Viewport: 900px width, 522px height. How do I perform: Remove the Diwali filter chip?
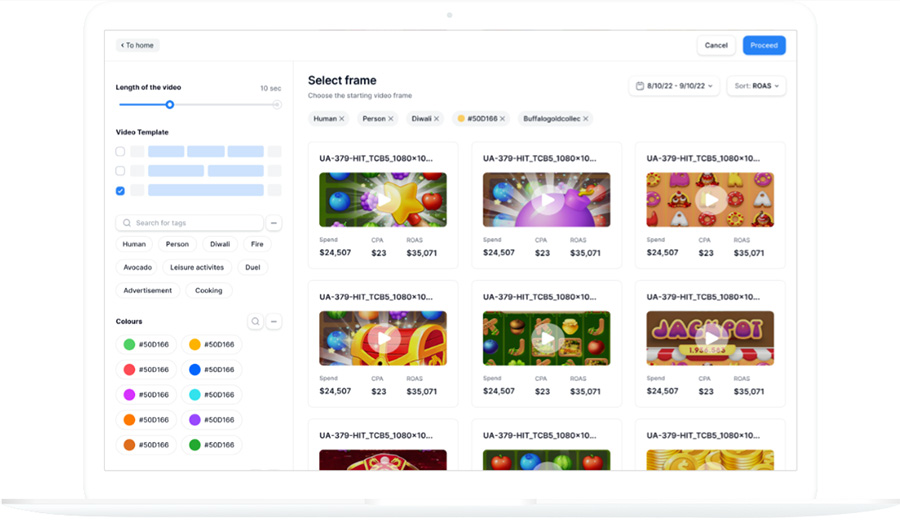(436, 119)
